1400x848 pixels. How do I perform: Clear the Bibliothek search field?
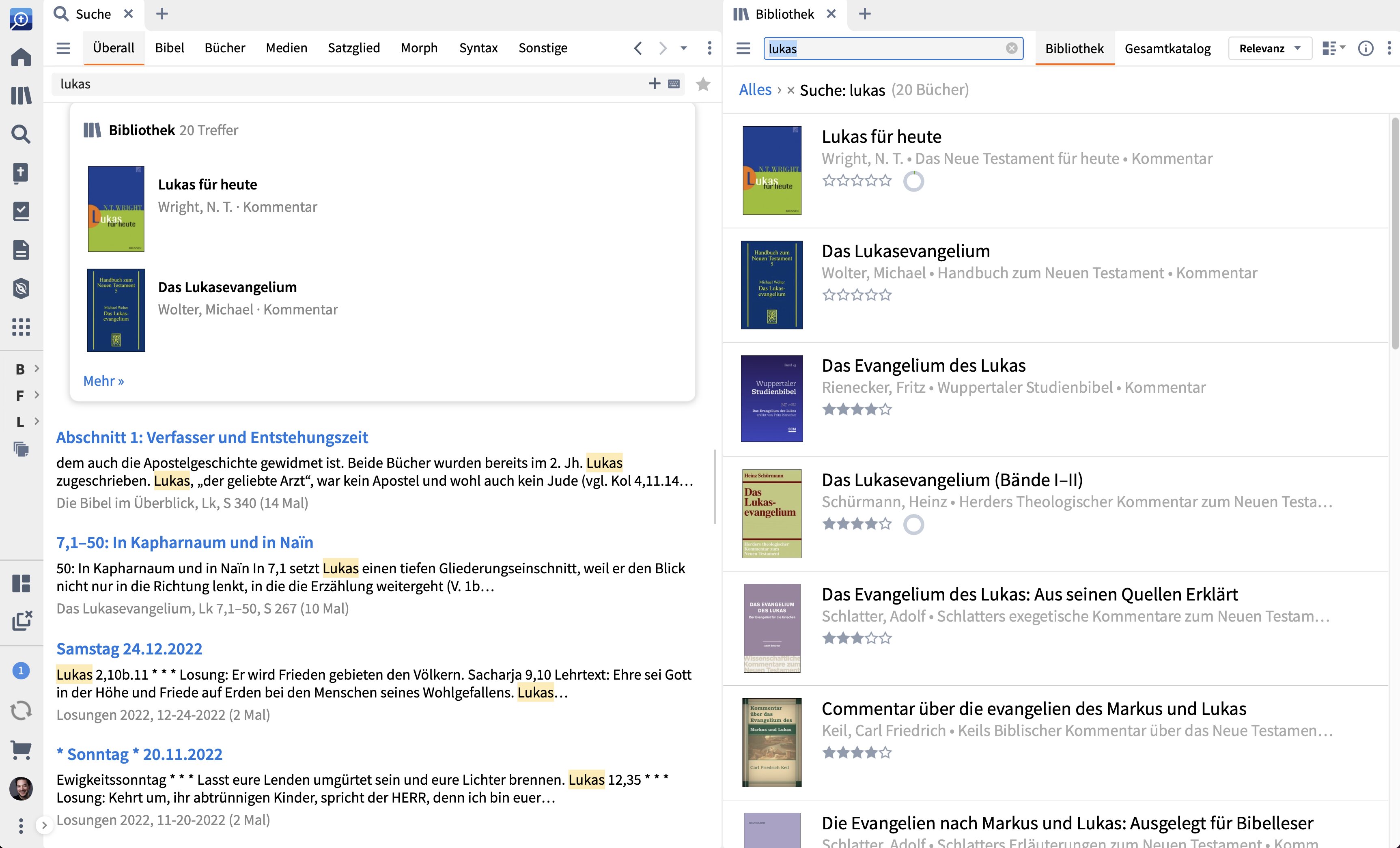[x=1011, y=48]
